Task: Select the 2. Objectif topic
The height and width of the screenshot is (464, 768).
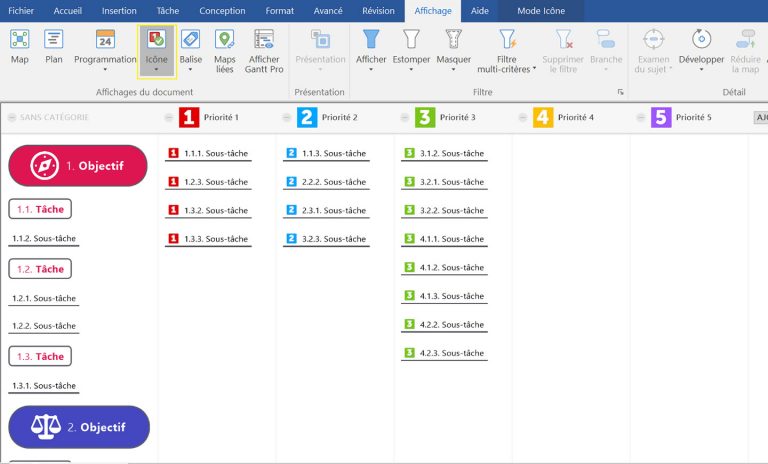Action: point(78,427)
